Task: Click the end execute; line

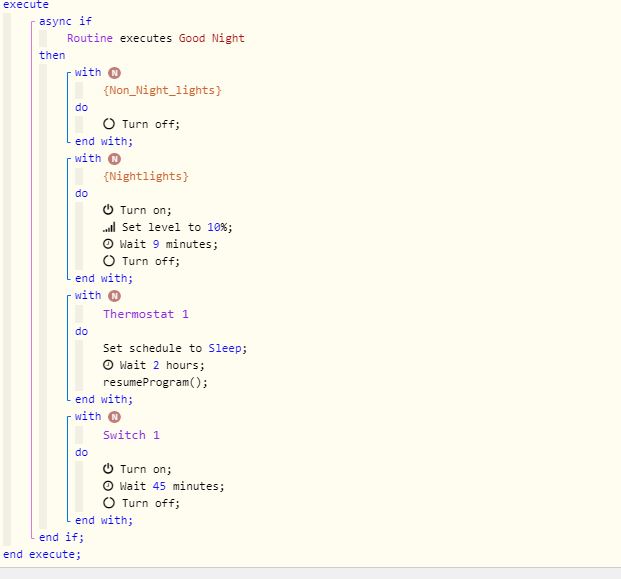Action: [42, 554]
